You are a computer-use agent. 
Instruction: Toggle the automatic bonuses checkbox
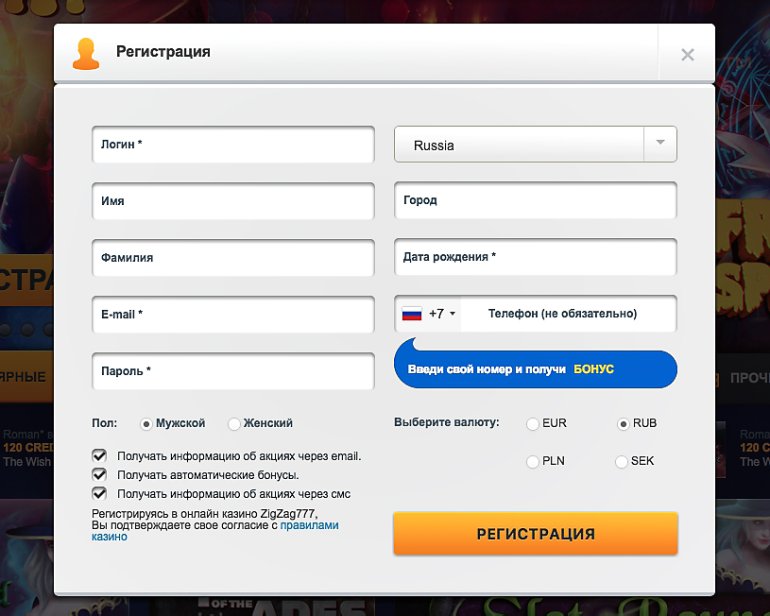99,475
